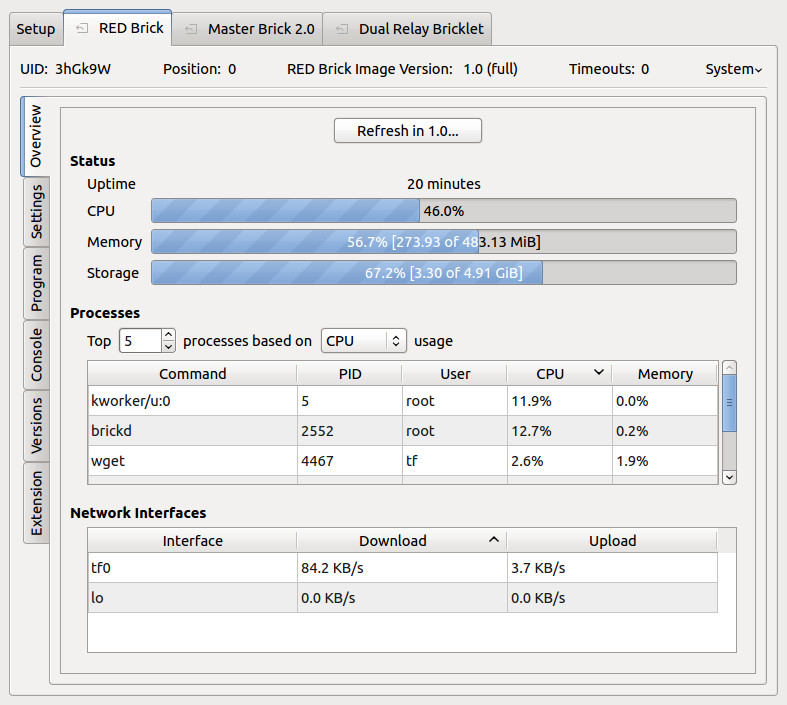Screen dimensions: 787x705
Task: Select the brickd process row
Action: 403,431
